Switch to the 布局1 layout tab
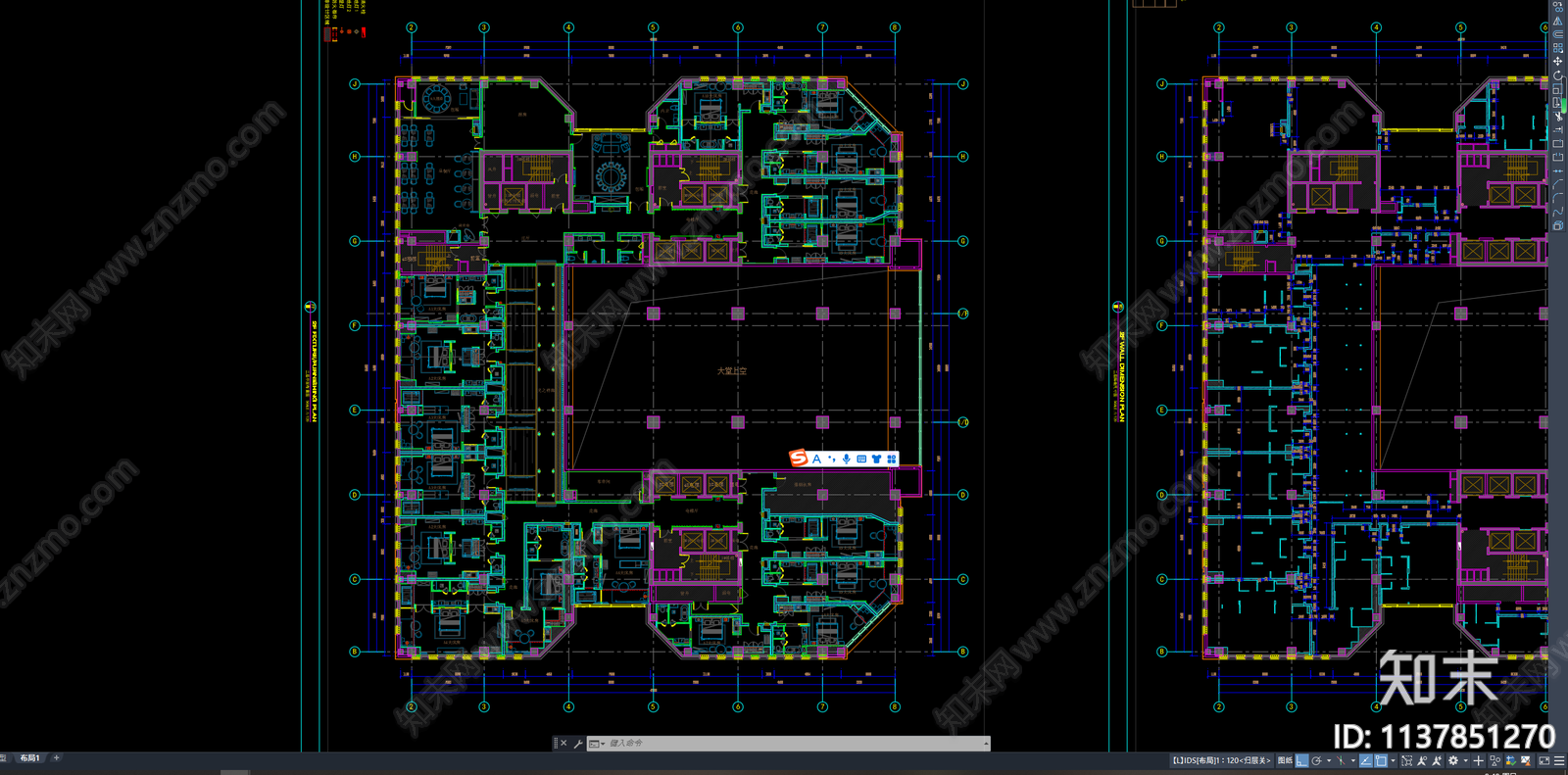 (x=29, y=758)
